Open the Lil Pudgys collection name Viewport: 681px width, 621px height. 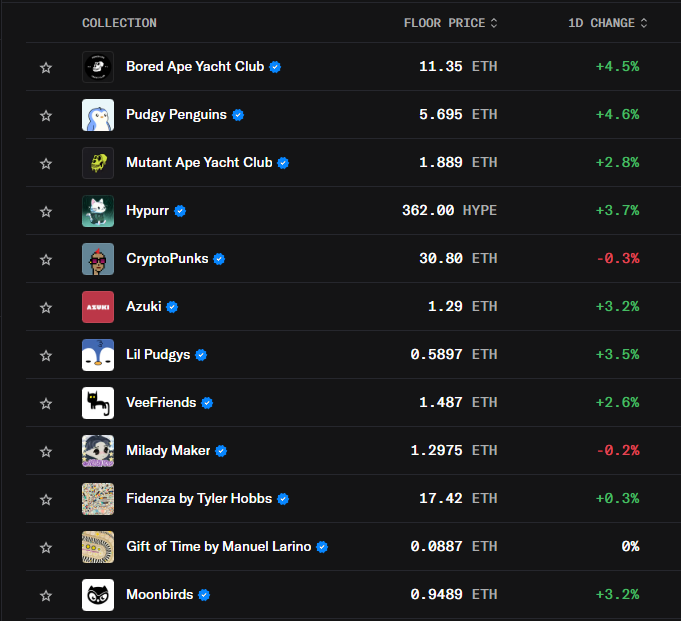pos(158,354)
